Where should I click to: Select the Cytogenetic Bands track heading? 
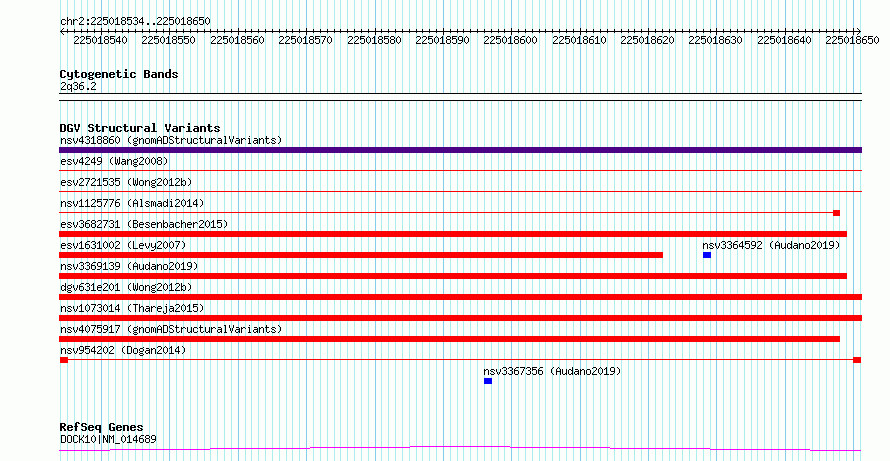click(119, 74)
